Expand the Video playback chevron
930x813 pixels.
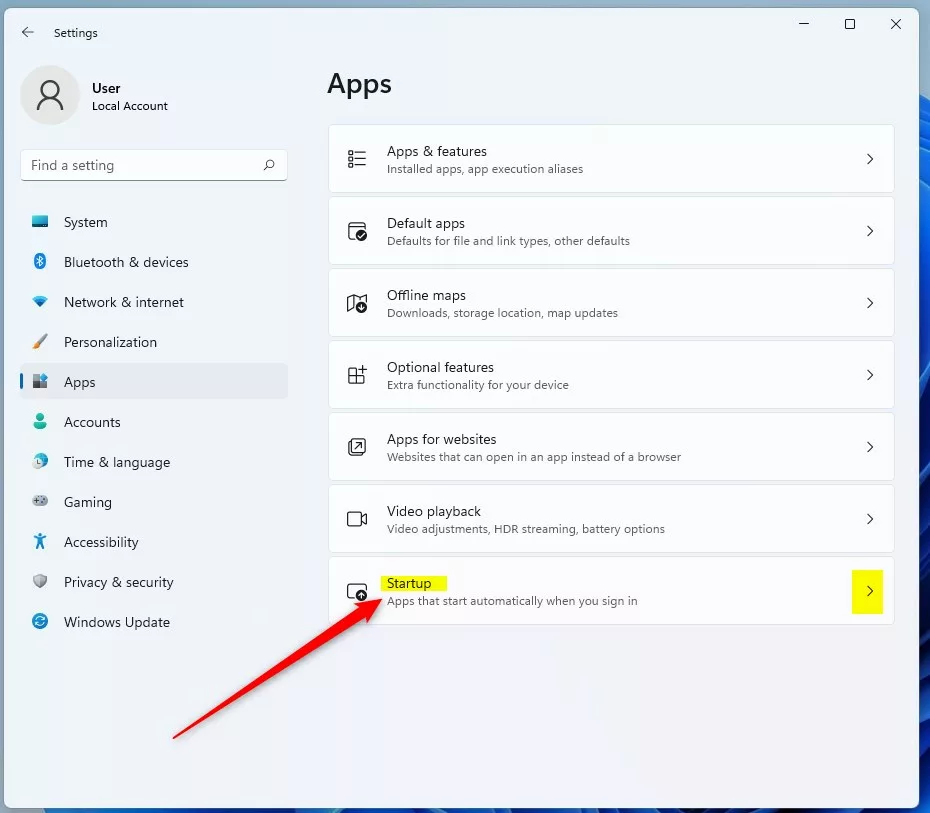869,519
